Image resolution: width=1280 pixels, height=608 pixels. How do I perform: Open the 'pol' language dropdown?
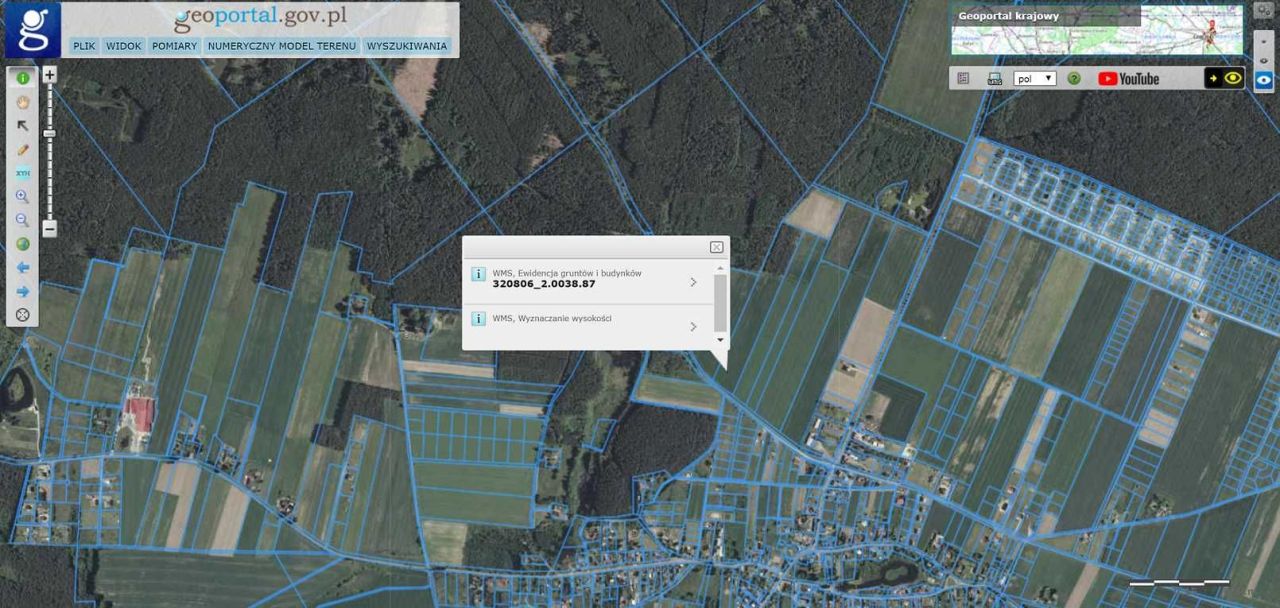pyautogui.click(x=1035, y=78)
